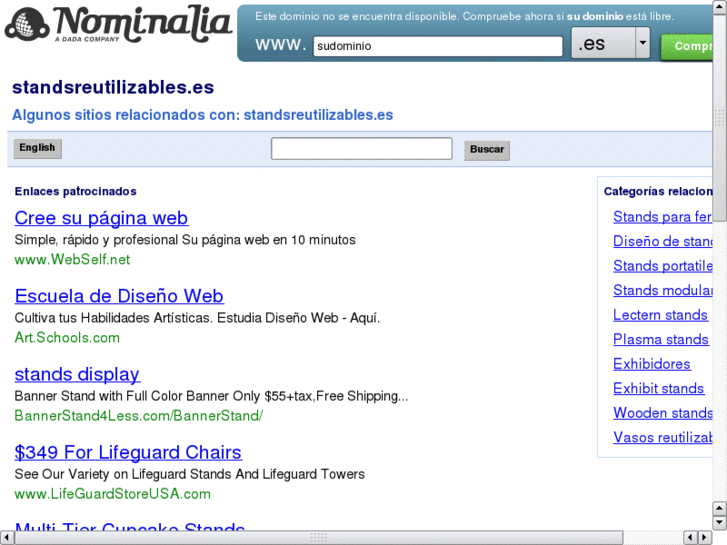Click the Nominalia logo
727x545 pixels.
coord(118,24)
